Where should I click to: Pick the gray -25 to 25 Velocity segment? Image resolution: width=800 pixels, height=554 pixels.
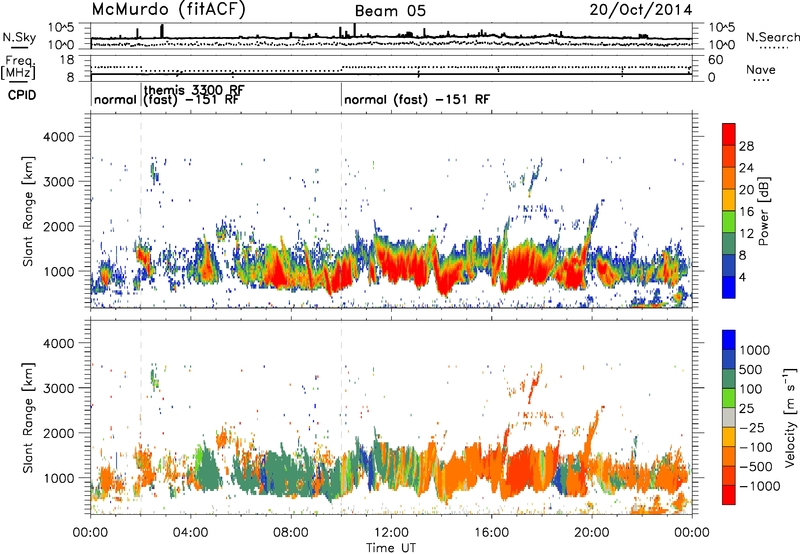tap(729, 417)
